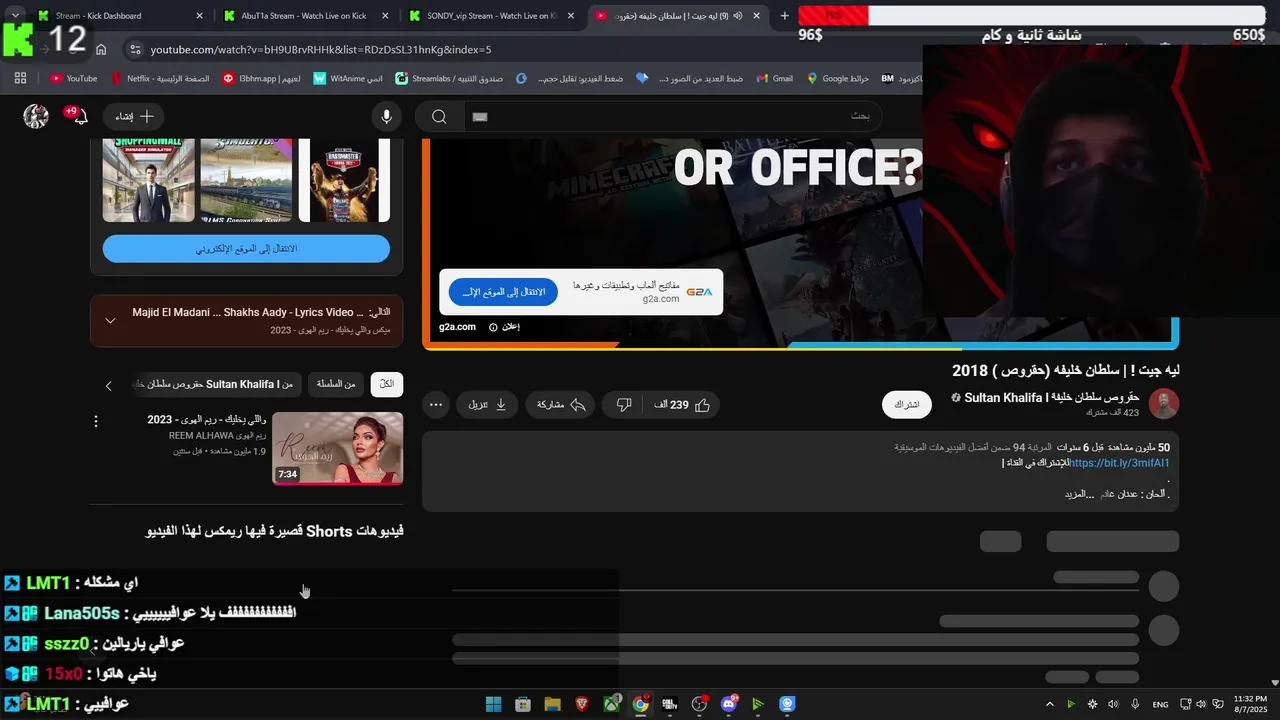Click the تنزيل download button
Viewport: 1280px width, 720px height.
tap(488, 405)
